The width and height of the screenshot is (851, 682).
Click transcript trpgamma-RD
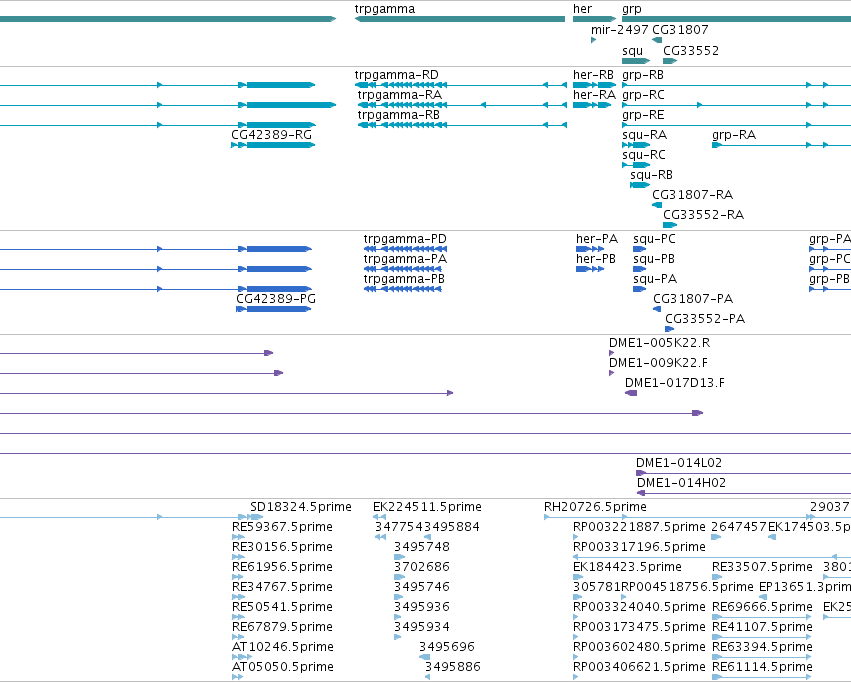pyautogui.click(x=397, y=75)
